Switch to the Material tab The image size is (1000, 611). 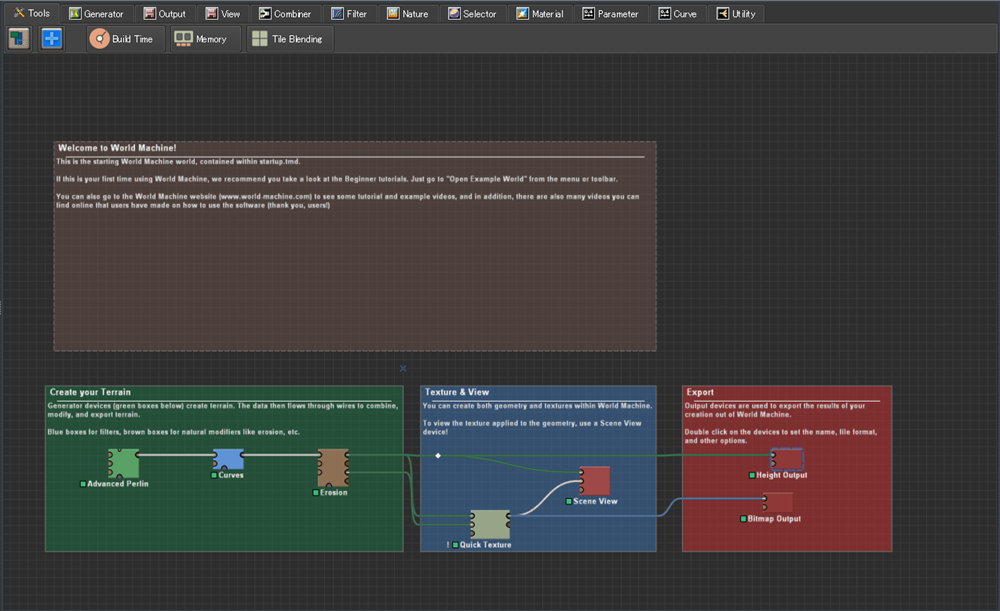540,13
